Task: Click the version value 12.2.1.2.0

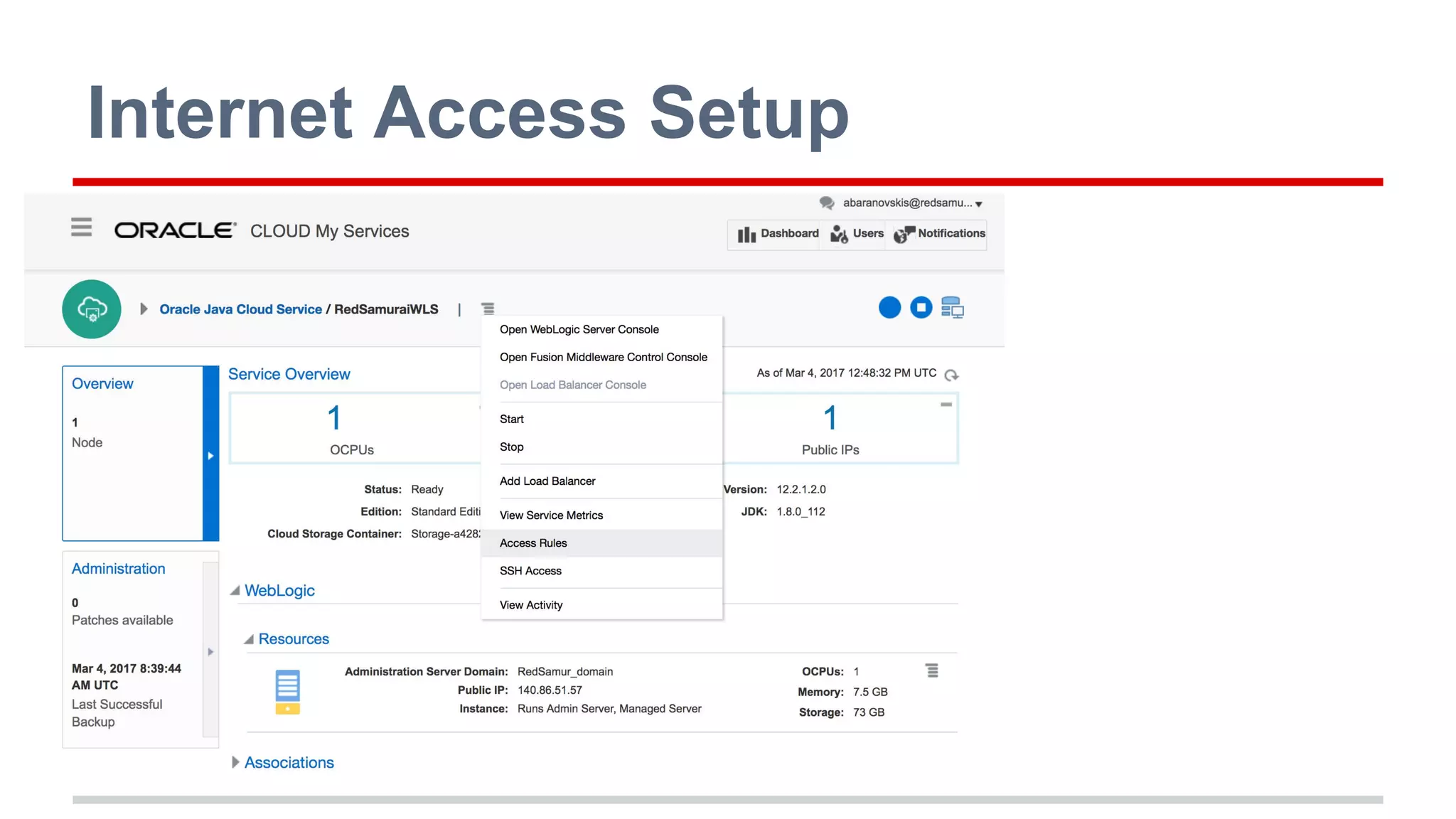Action: (801, 489)
